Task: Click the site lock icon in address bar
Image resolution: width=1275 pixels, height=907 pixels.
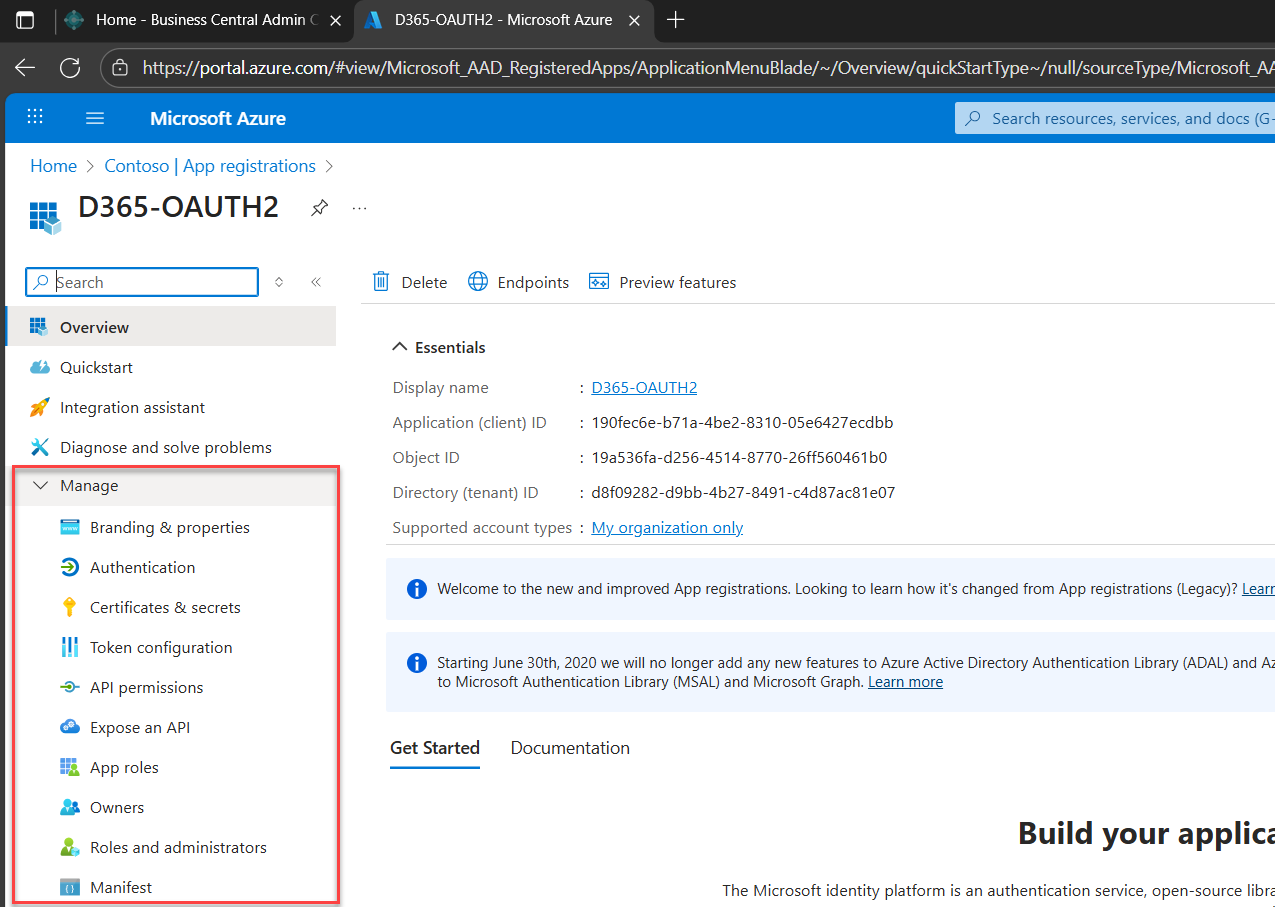Action: point(121,68)
